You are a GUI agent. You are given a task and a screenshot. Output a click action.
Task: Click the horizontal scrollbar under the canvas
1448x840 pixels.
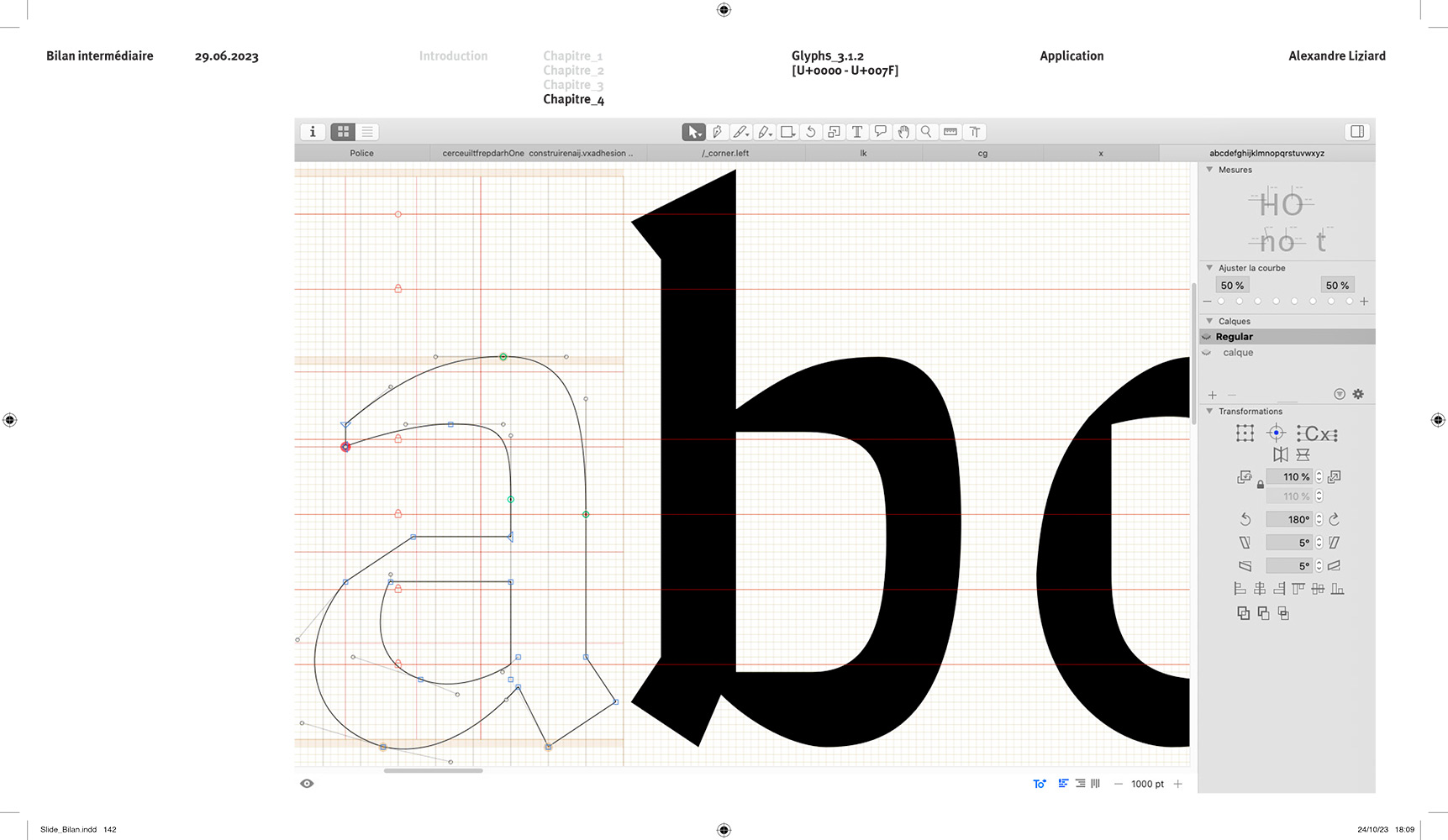(433, 770)
